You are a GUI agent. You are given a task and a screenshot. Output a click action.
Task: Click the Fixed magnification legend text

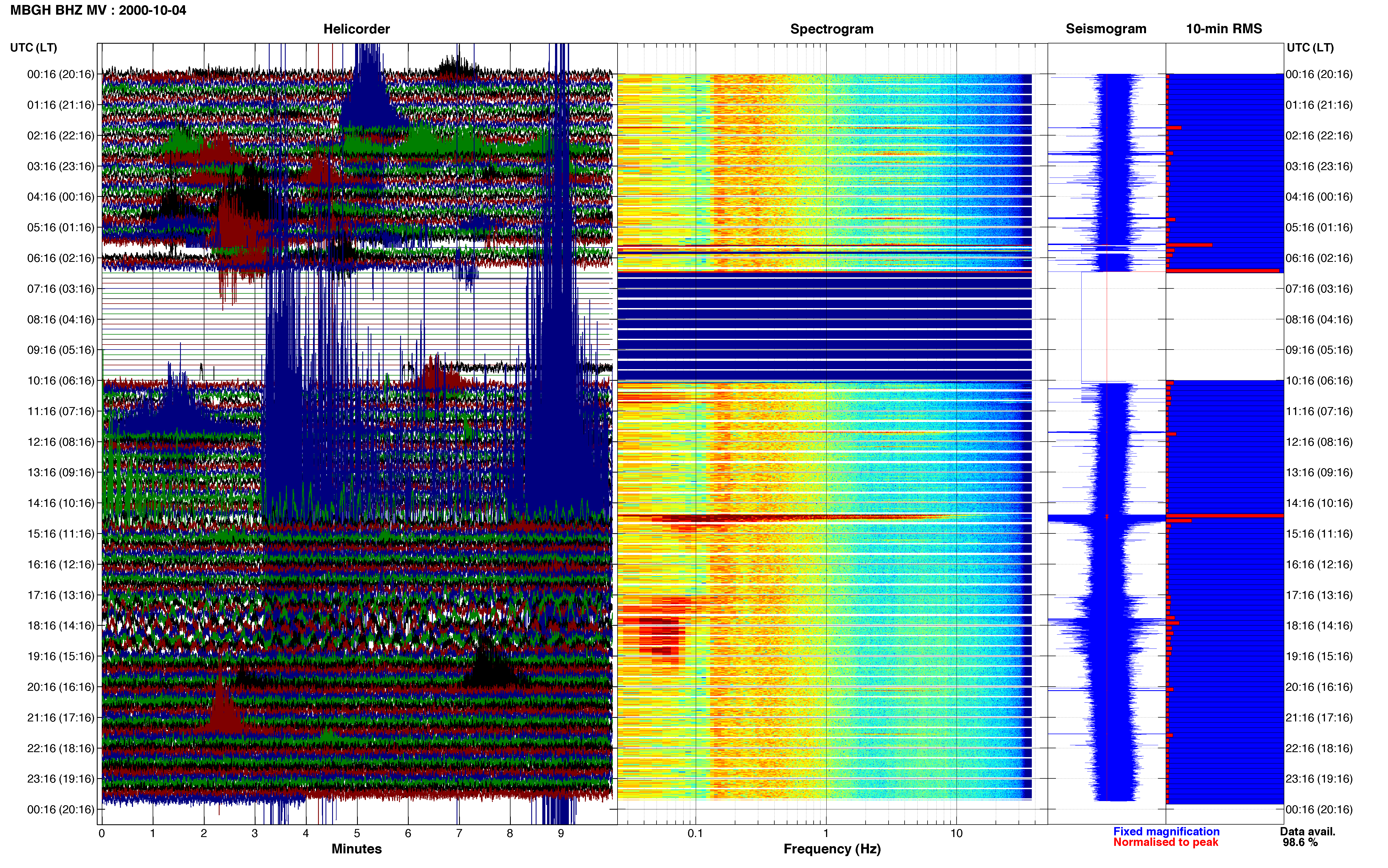1166,831
